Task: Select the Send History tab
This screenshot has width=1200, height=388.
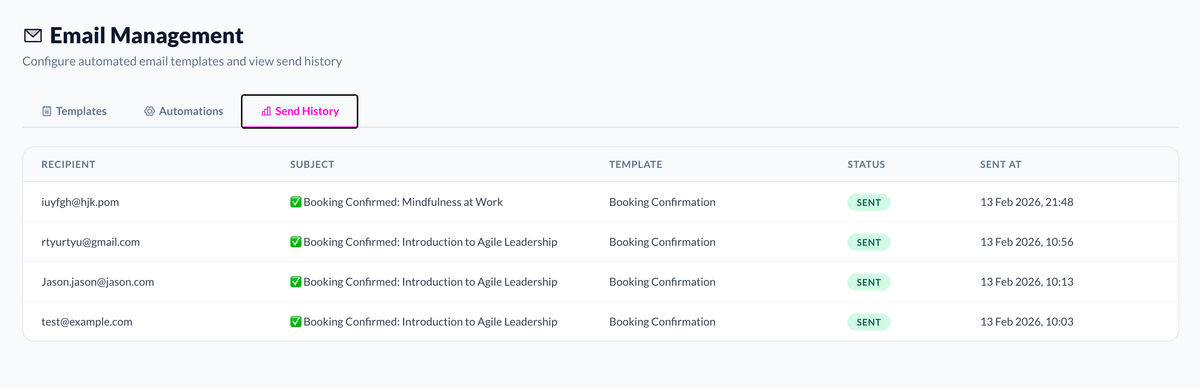Action: pos(299,111)
